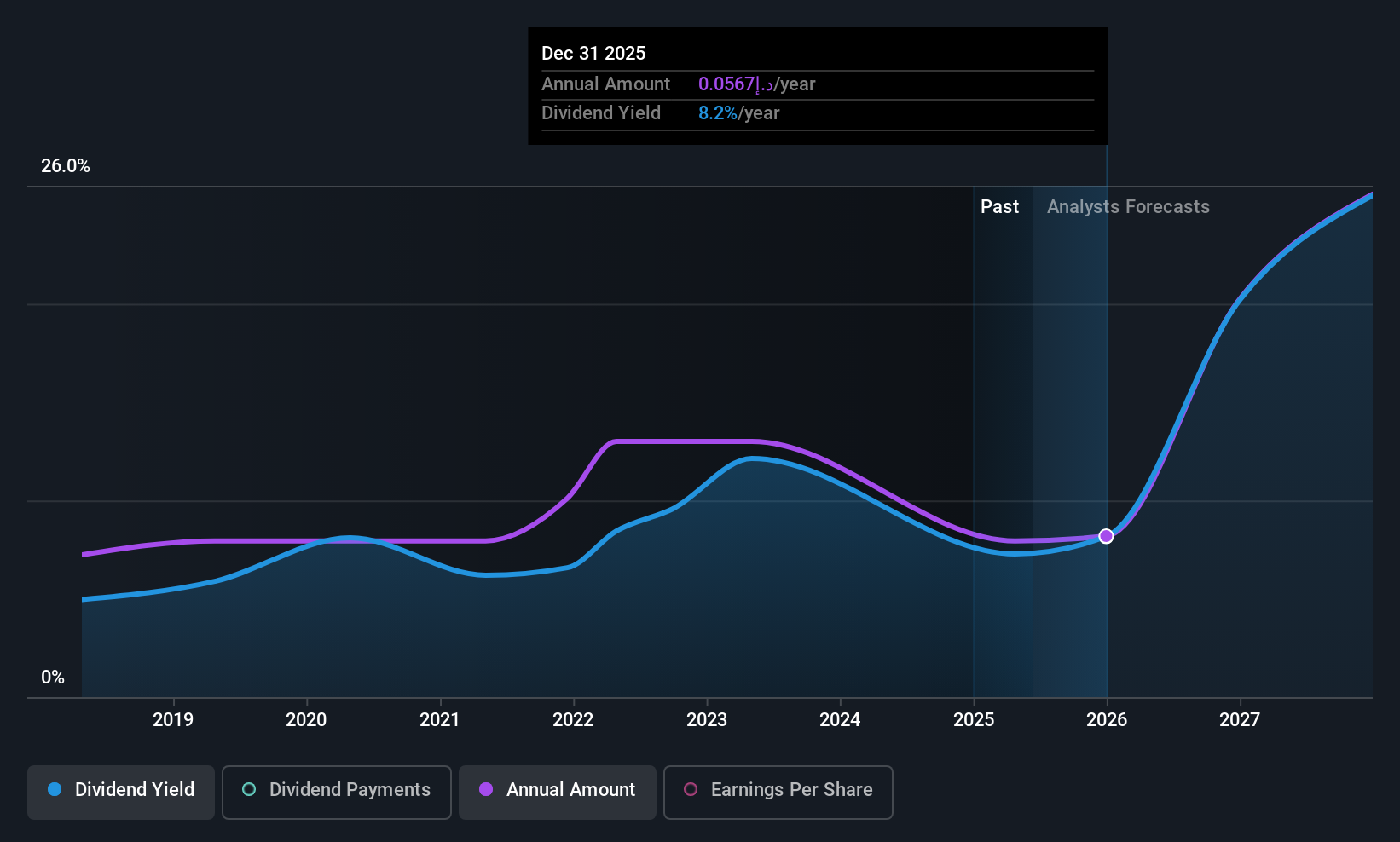Click the 2020 x-axis label

point(306,720)
